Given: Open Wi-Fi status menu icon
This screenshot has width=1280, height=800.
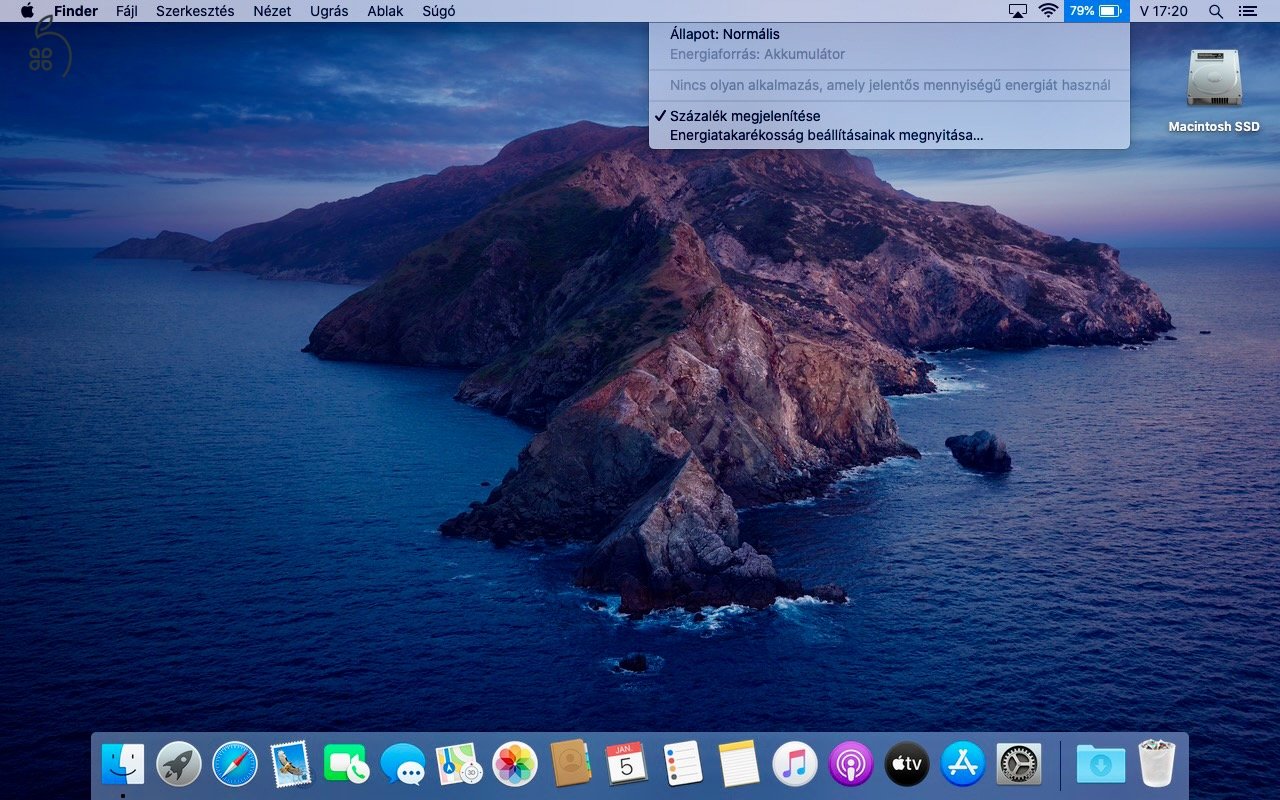Looking at the screenshot, I should [1048, 11].
